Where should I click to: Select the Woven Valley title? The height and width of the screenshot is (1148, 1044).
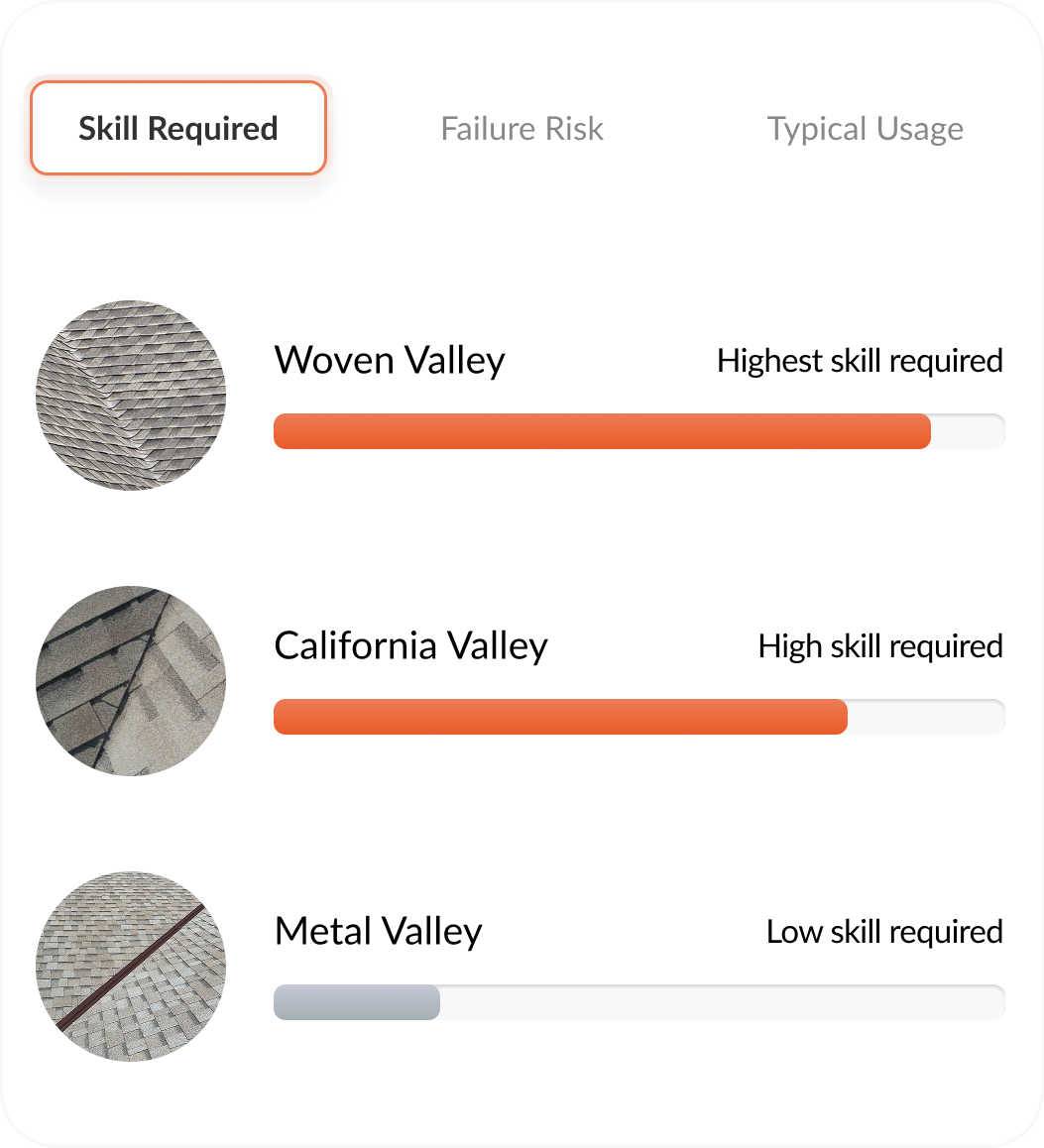[x=389, y=361]
